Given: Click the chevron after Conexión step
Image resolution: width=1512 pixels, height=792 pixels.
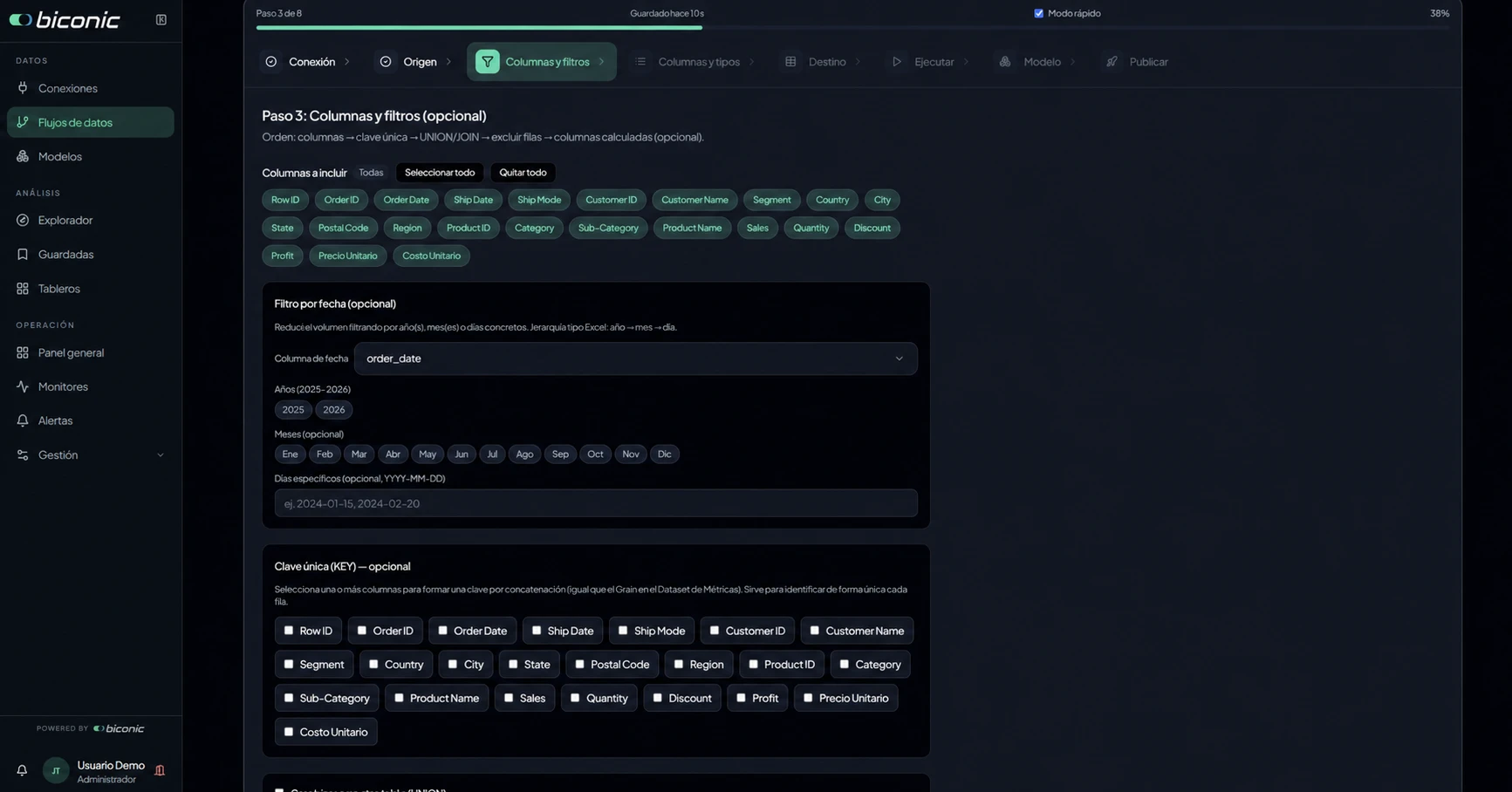Looking at the screenshot, I should coord(347,62).
